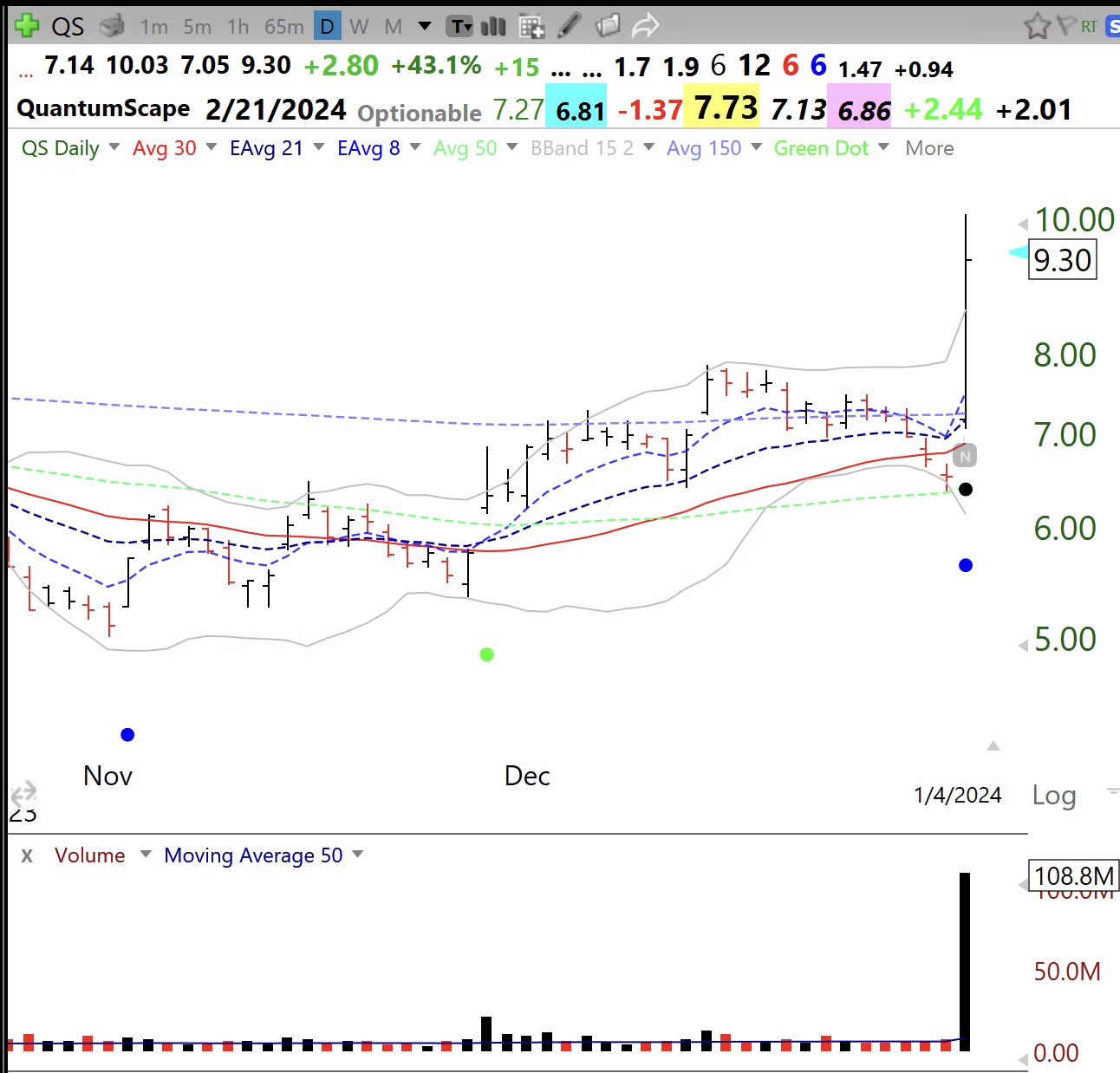
Task: Open the chart template (T) menu
Action: click(x=460, y=27)
